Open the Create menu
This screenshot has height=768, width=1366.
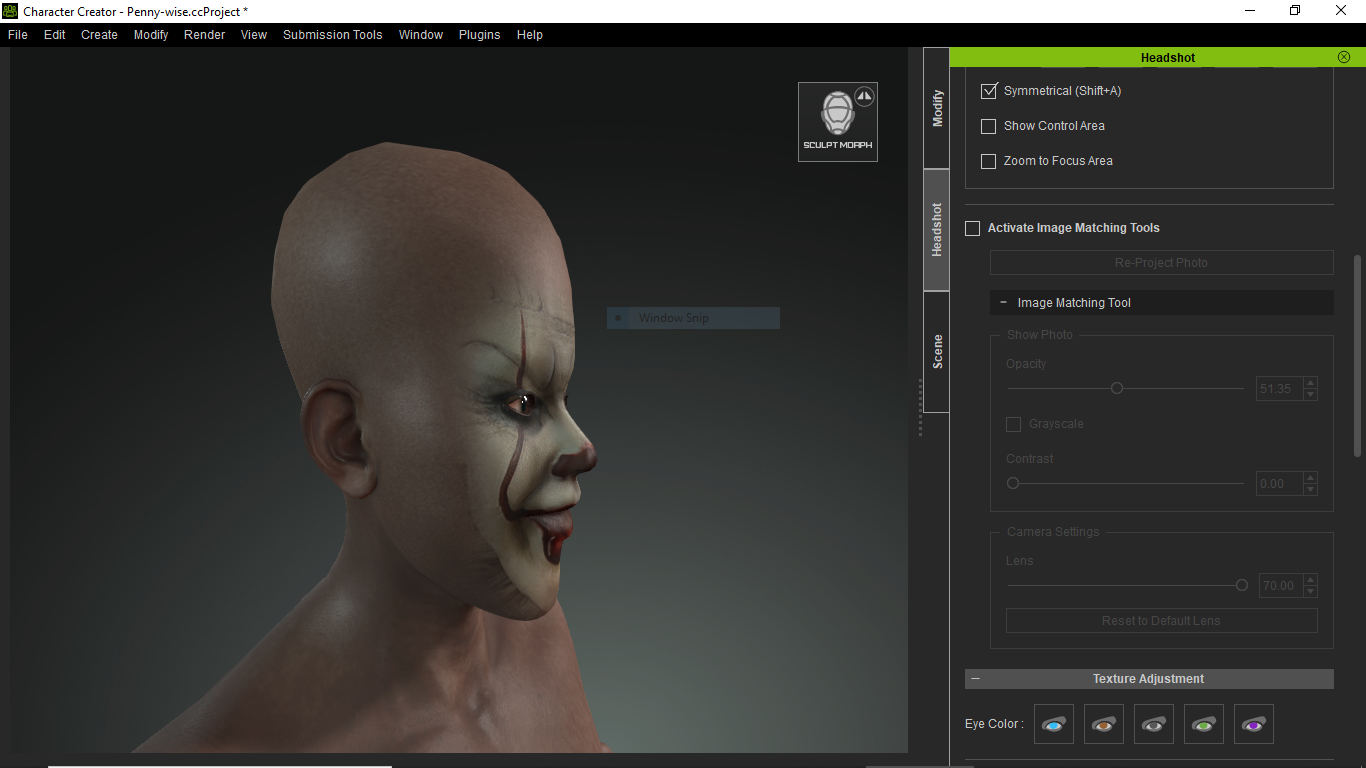point(100,35)
